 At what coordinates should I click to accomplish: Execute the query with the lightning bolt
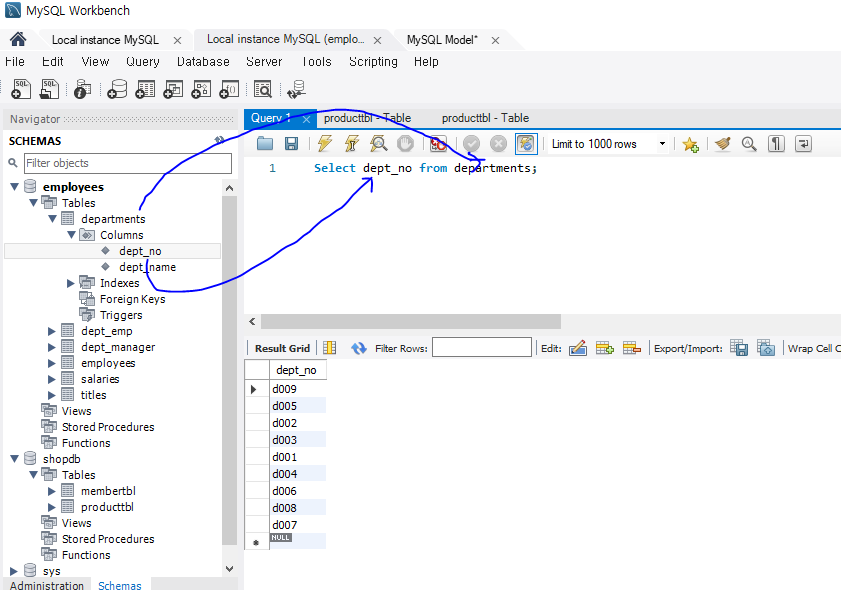click(324, 144)
